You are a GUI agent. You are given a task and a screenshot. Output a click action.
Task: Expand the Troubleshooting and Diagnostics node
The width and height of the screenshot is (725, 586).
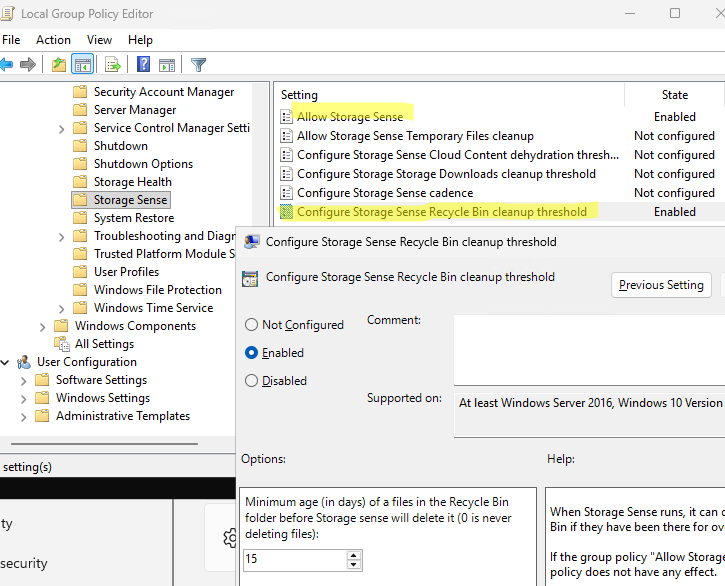pyautogui.click(x=62, y=236)
